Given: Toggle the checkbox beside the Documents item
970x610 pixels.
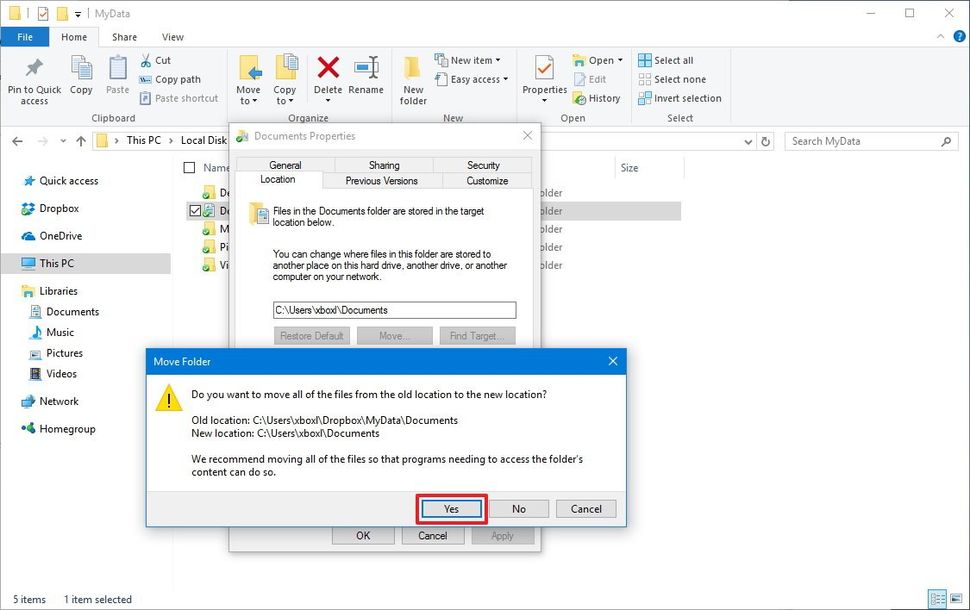Looking at the screenshot, I should click(x=194, y=210).
